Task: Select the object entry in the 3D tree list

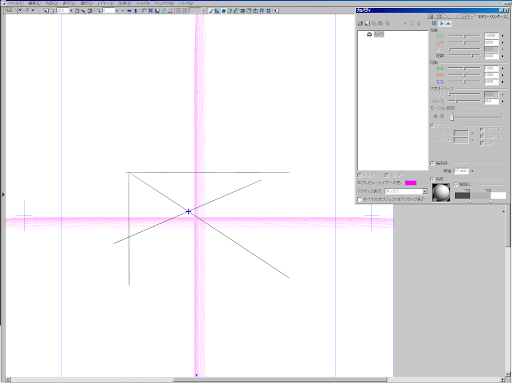Action: click(x=379, y=34)
